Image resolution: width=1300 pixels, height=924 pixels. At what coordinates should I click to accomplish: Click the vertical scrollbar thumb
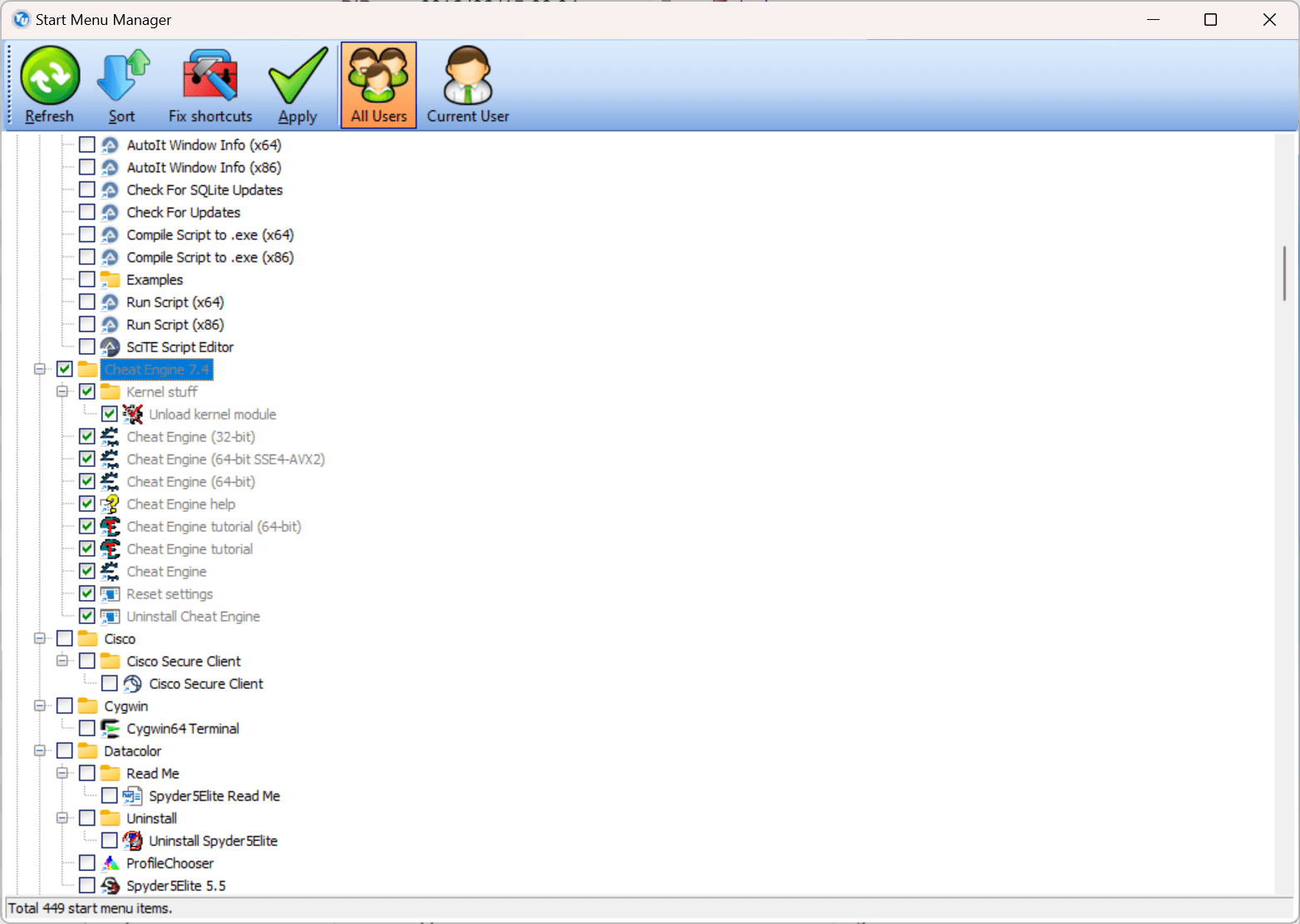click(x=1284, y=273)
